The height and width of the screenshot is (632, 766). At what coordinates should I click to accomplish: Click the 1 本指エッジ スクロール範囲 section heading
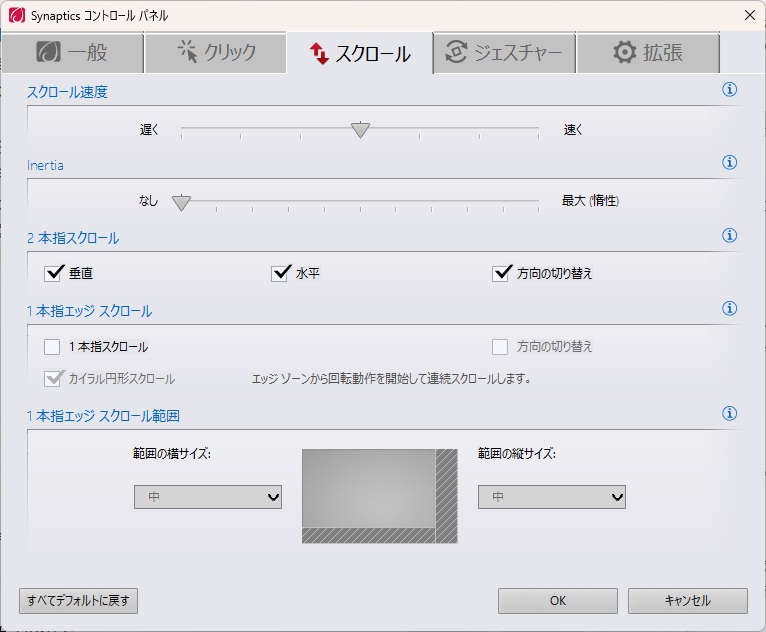[x=104, y=416]
